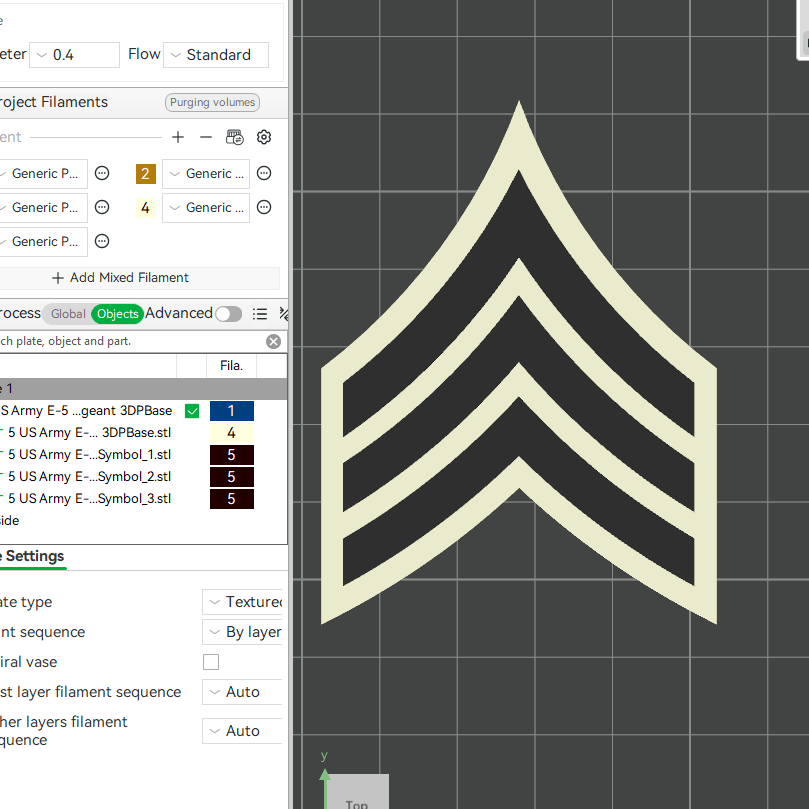Click the Purging volumes button
The height and width of the screenshot is (809, 809).
tap(213, 102)
